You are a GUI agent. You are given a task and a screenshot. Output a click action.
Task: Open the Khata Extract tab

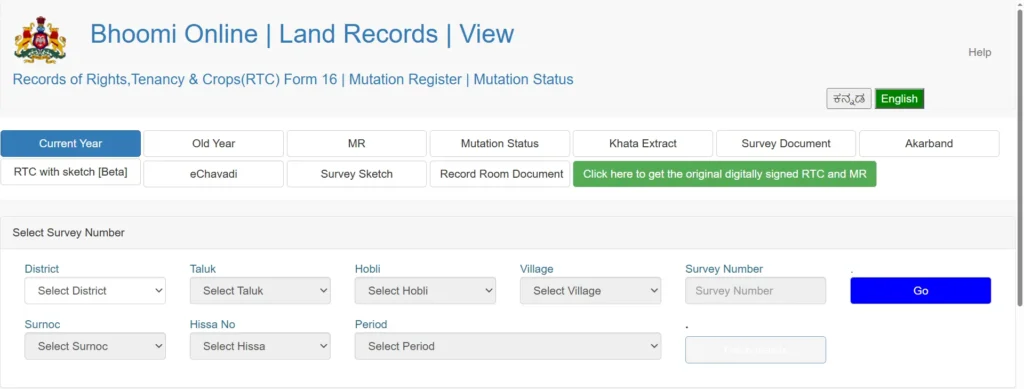(x=643, y=144)
